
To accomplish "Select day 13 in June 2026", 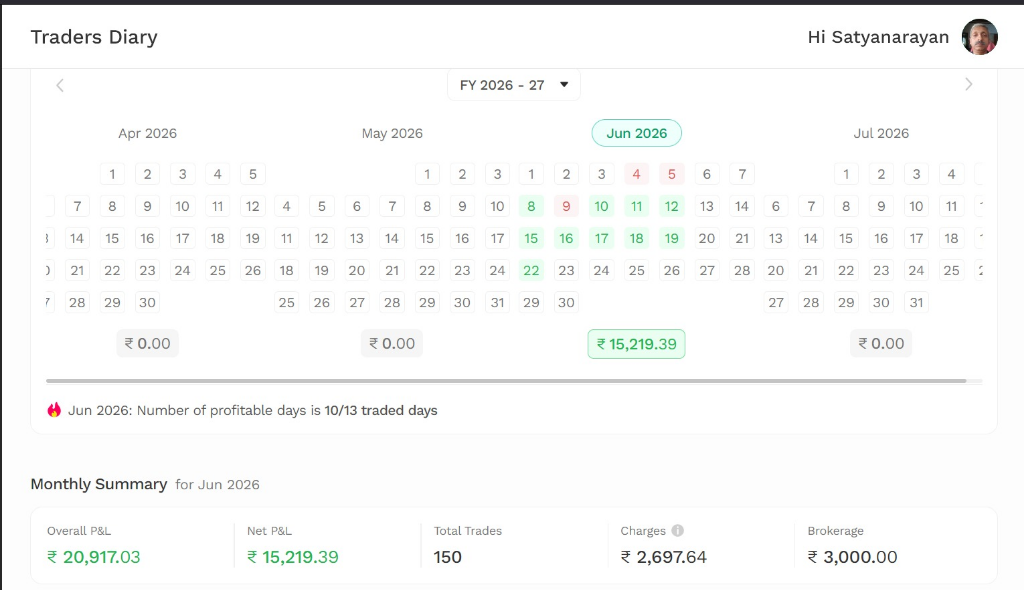I will coord(707,206).
